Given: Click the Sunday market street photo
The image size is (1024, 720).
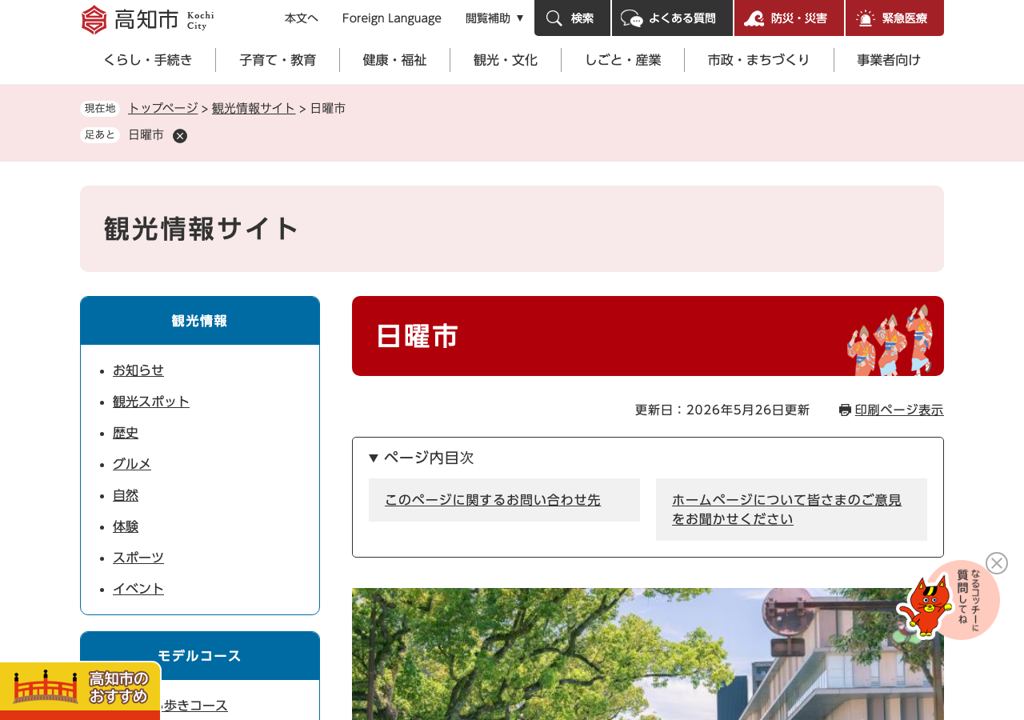Looking at the screenshot, I should tap(648, 654).
